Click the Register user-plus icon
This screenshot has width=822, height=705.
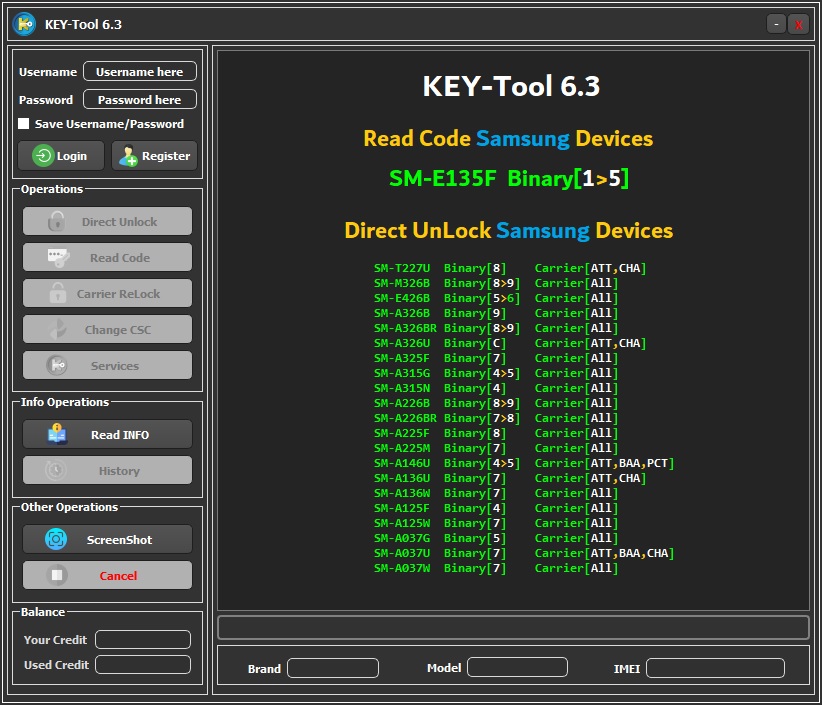click(x=128, y=156)
